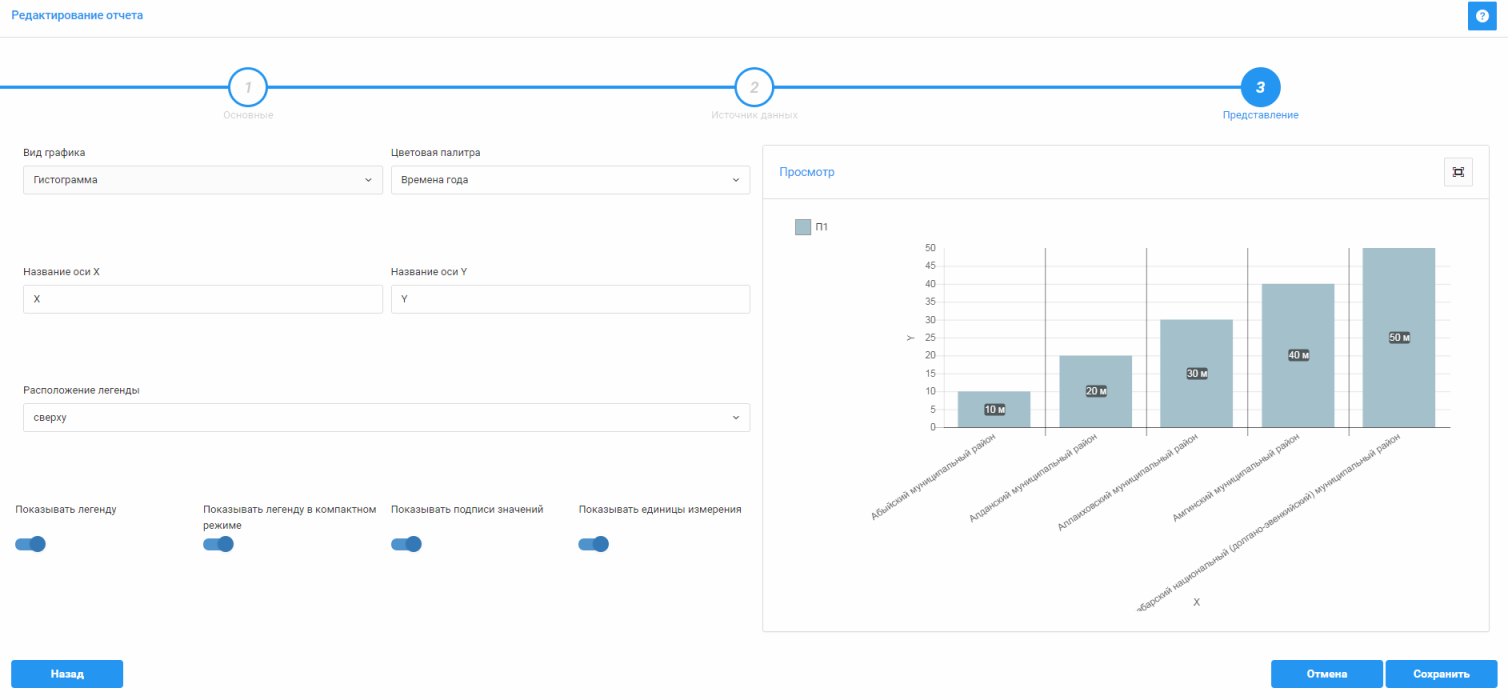Image resolution: width=1508 pixels, height=700 pixels.
Task: Open the Цветовая палитра dropdown
Action: coord(570,180)
